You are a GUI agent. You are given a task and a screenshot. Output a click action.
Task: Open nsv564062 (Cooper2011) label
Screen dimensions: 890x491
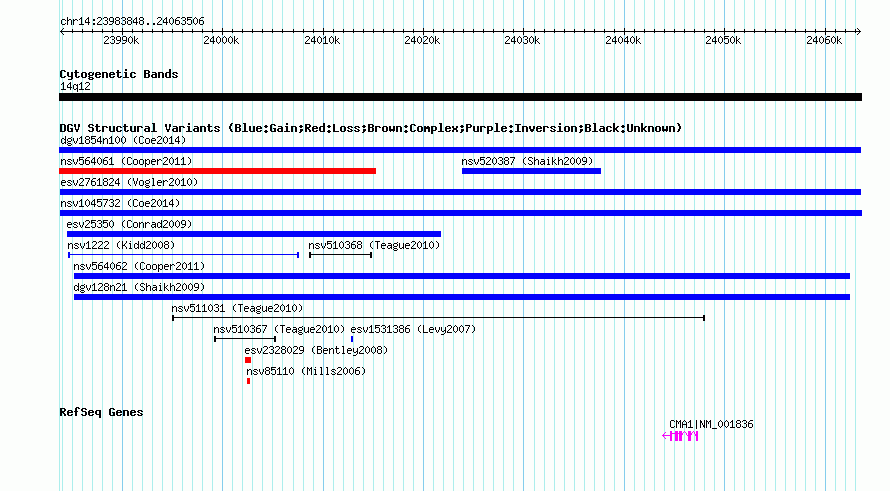(139, 266)
